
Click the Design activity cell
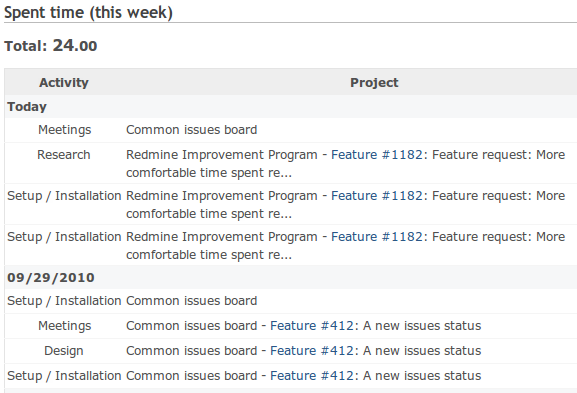click(x=64, y=351)
